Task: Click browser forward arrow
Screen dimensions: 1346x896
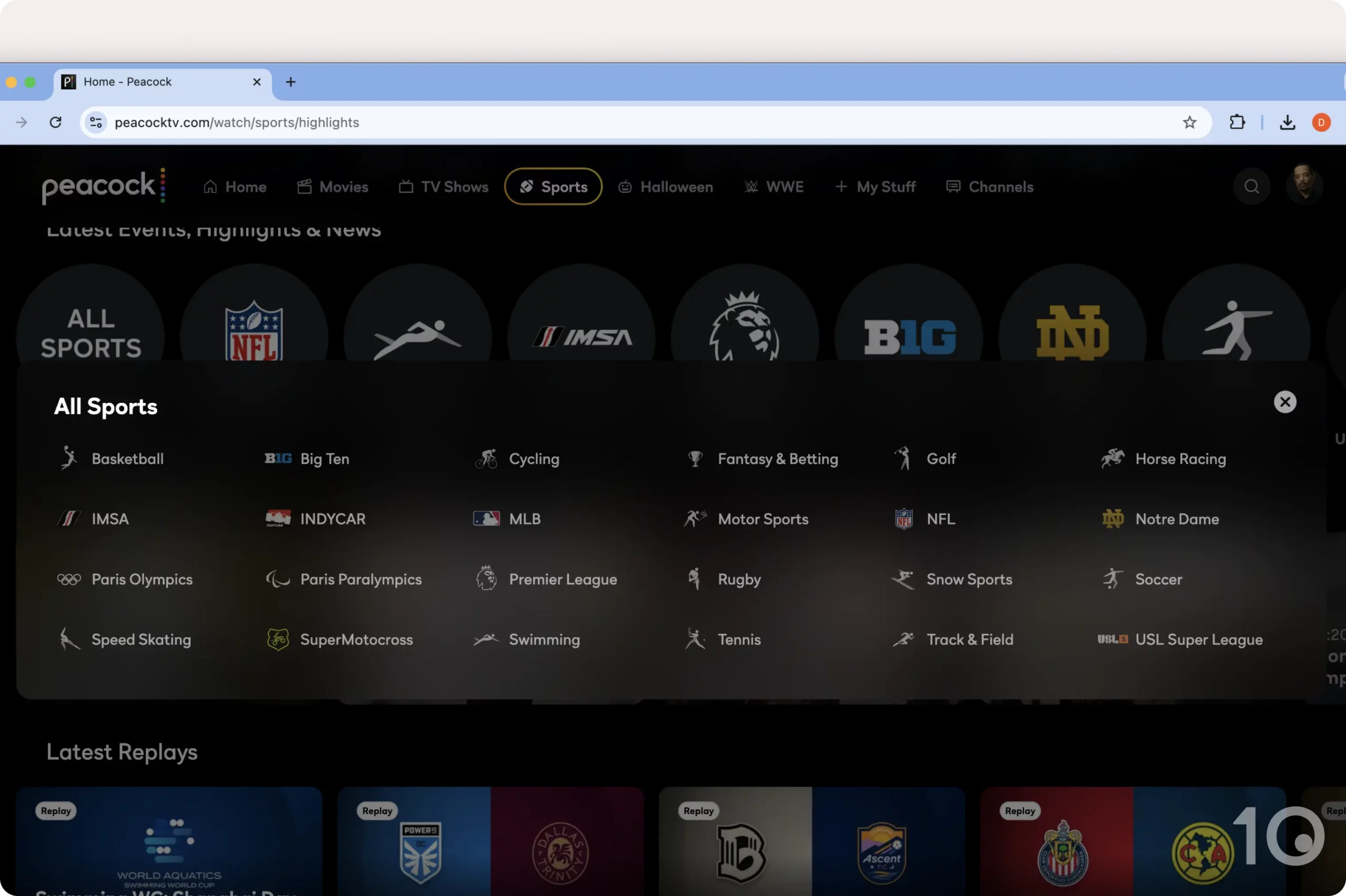Action: tap(21, 123)
